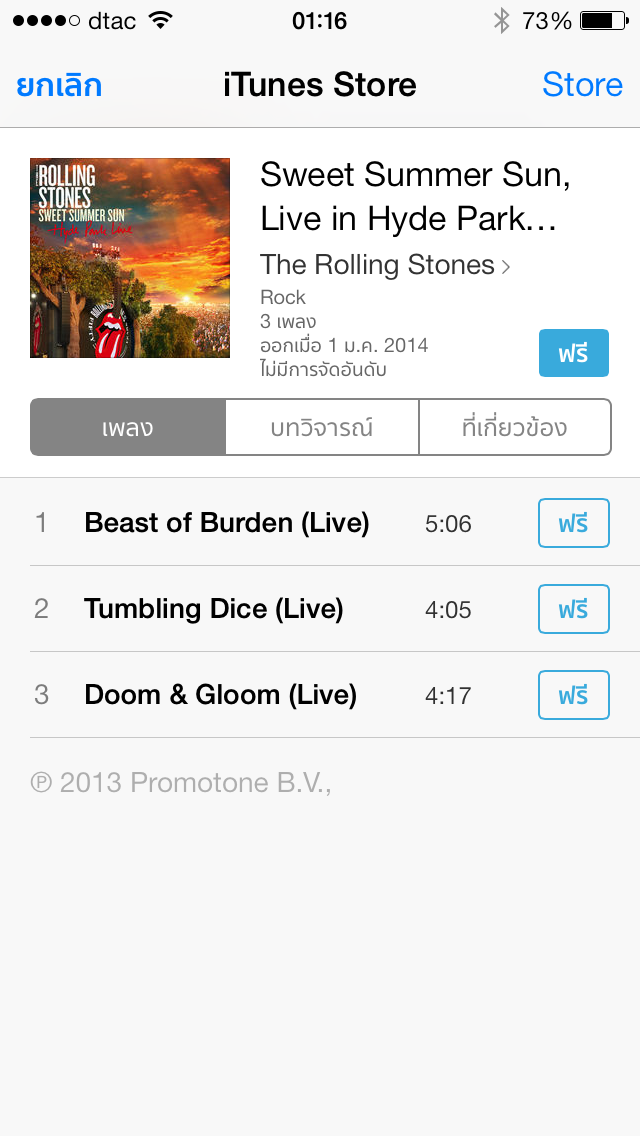This screenshot has width=640, height=1136.
Task: Tap the cellular signal dots
Action: (x=46, y=21)
